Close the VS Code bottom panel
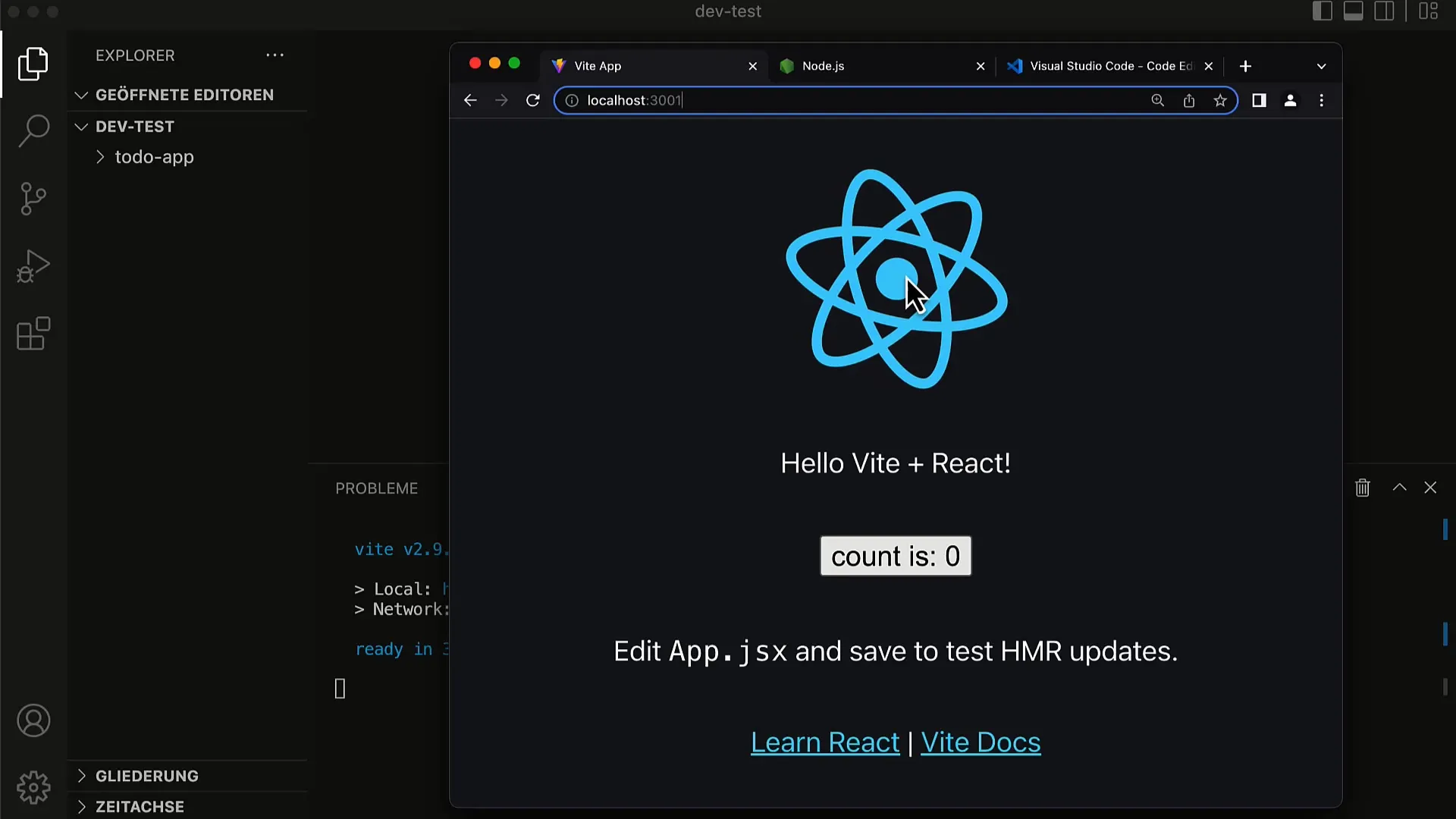1456x819 pixels. click(1430, 488)
